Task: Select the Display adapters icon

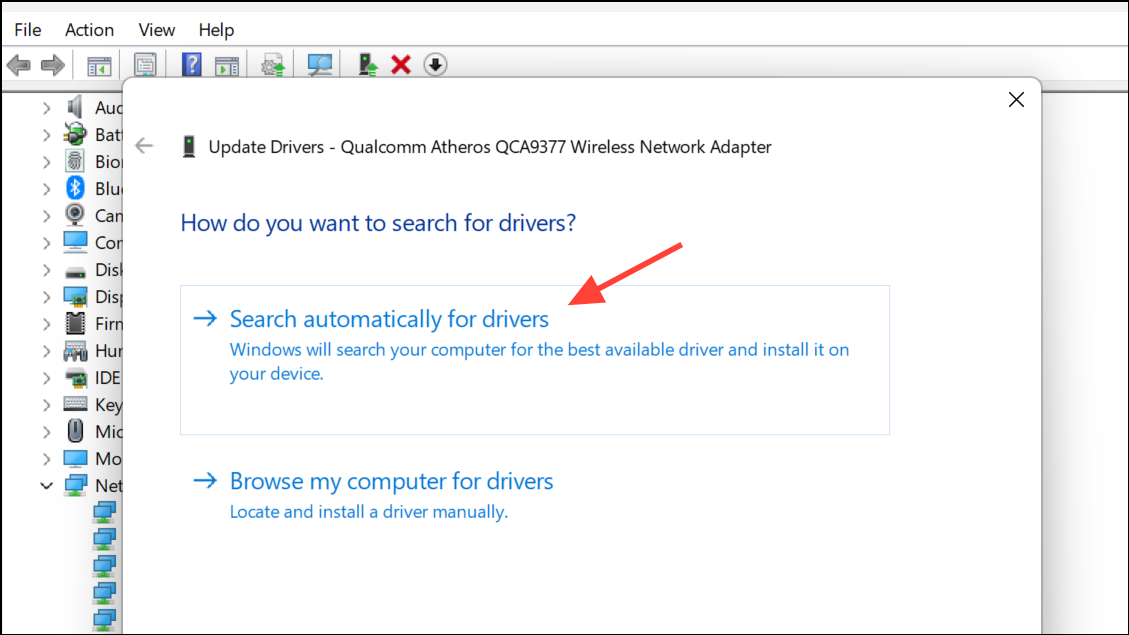Action: [75, 297]
